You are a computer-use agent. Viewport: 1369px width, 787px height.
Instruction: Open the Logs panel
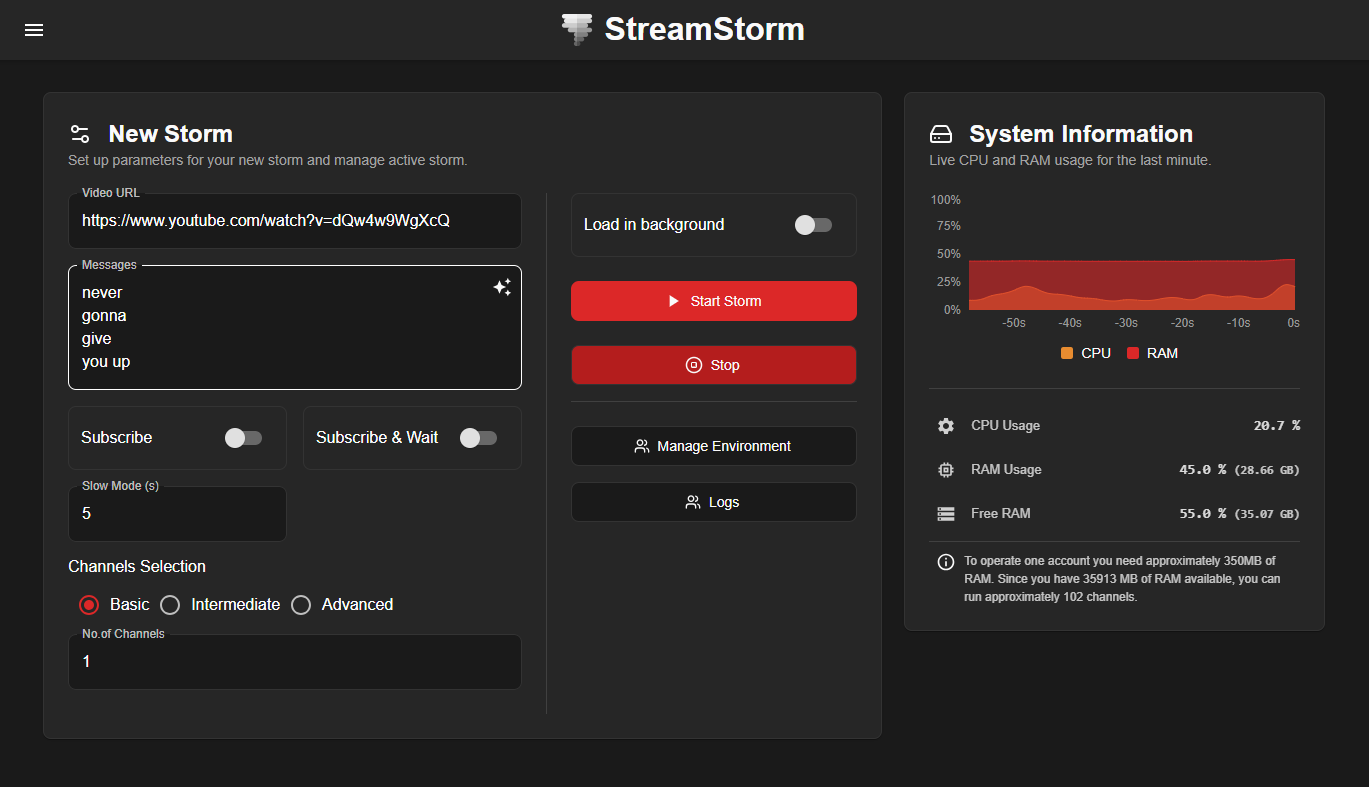[713, 501]
